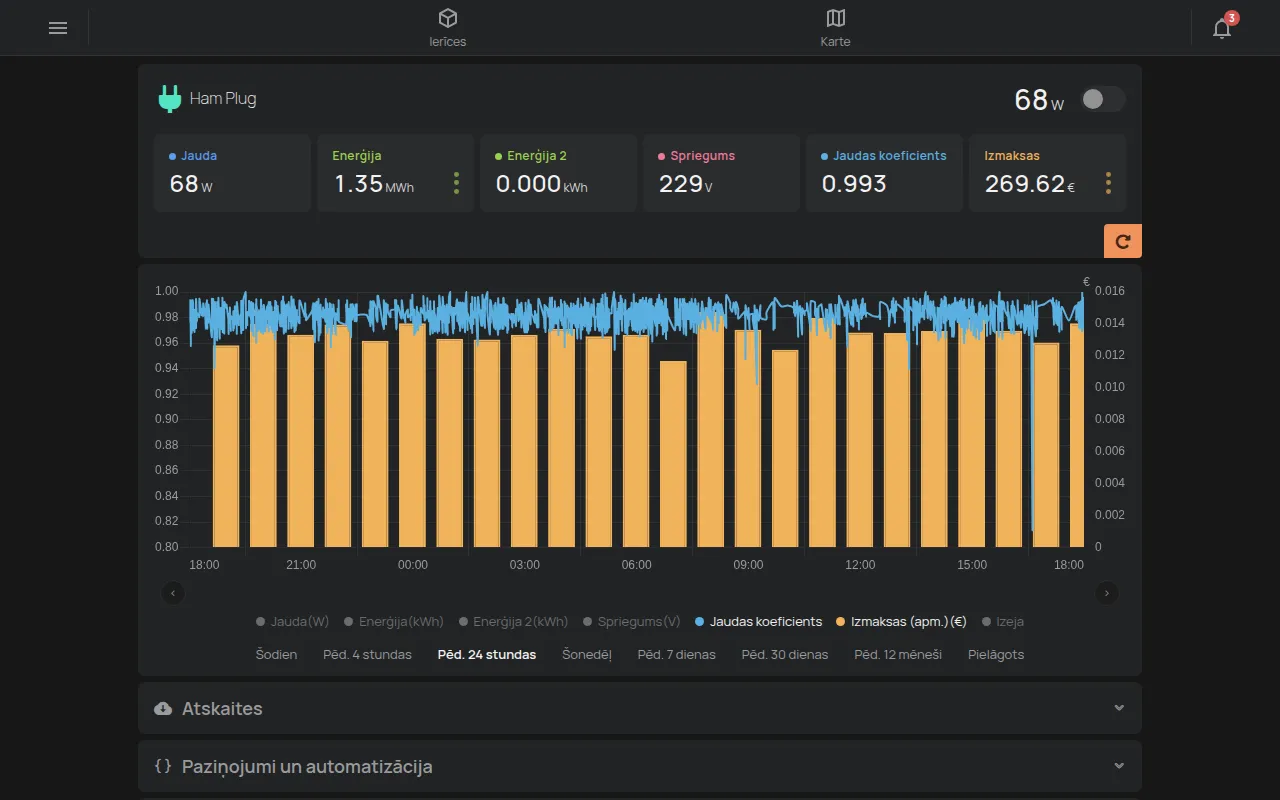
Task: Select the Pēd. 30 dienas range
Action: [x=785, y=655]
